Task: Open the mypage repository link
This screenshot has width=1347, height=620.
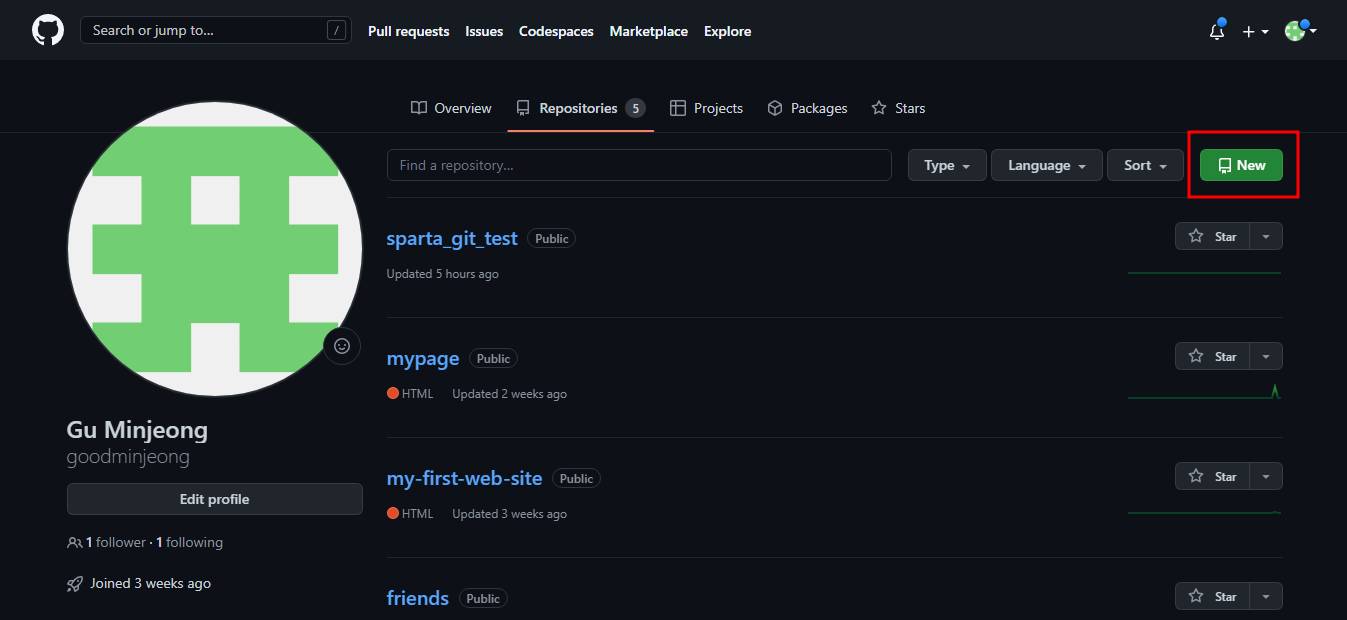Action: 423,358
